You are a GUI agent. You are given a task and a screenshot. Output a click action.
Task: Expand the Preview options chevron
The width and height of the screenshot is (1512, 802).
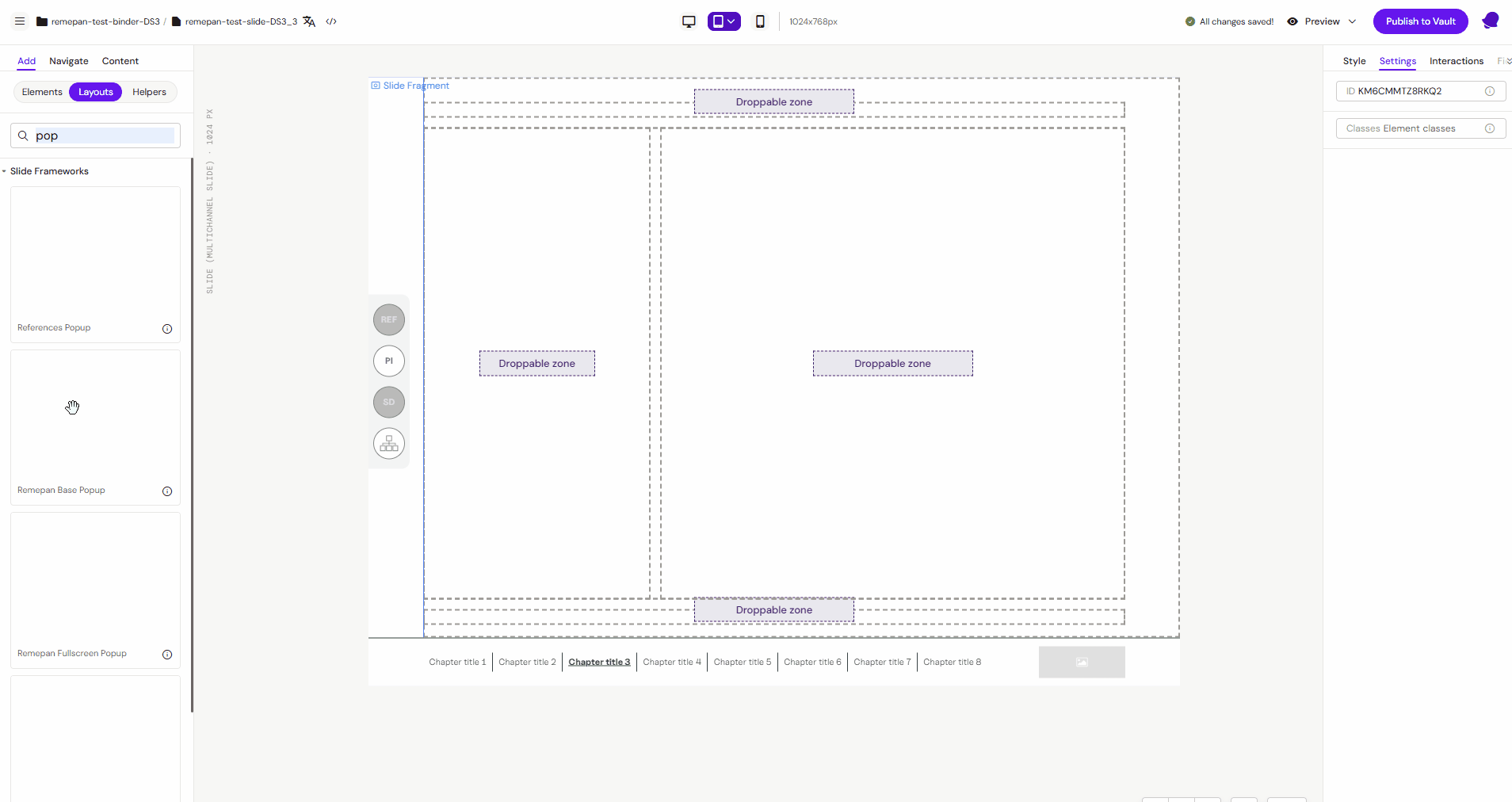click(x=1352, y=21)
